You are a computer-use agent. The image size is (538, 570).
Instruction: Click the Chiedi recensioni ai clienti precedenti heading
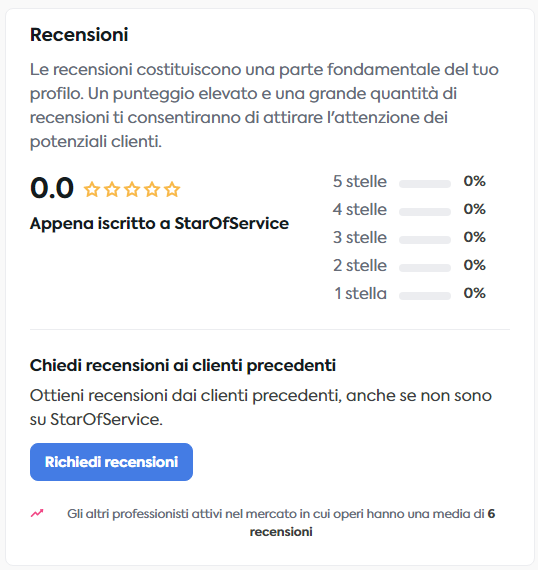tap(182, 365)
